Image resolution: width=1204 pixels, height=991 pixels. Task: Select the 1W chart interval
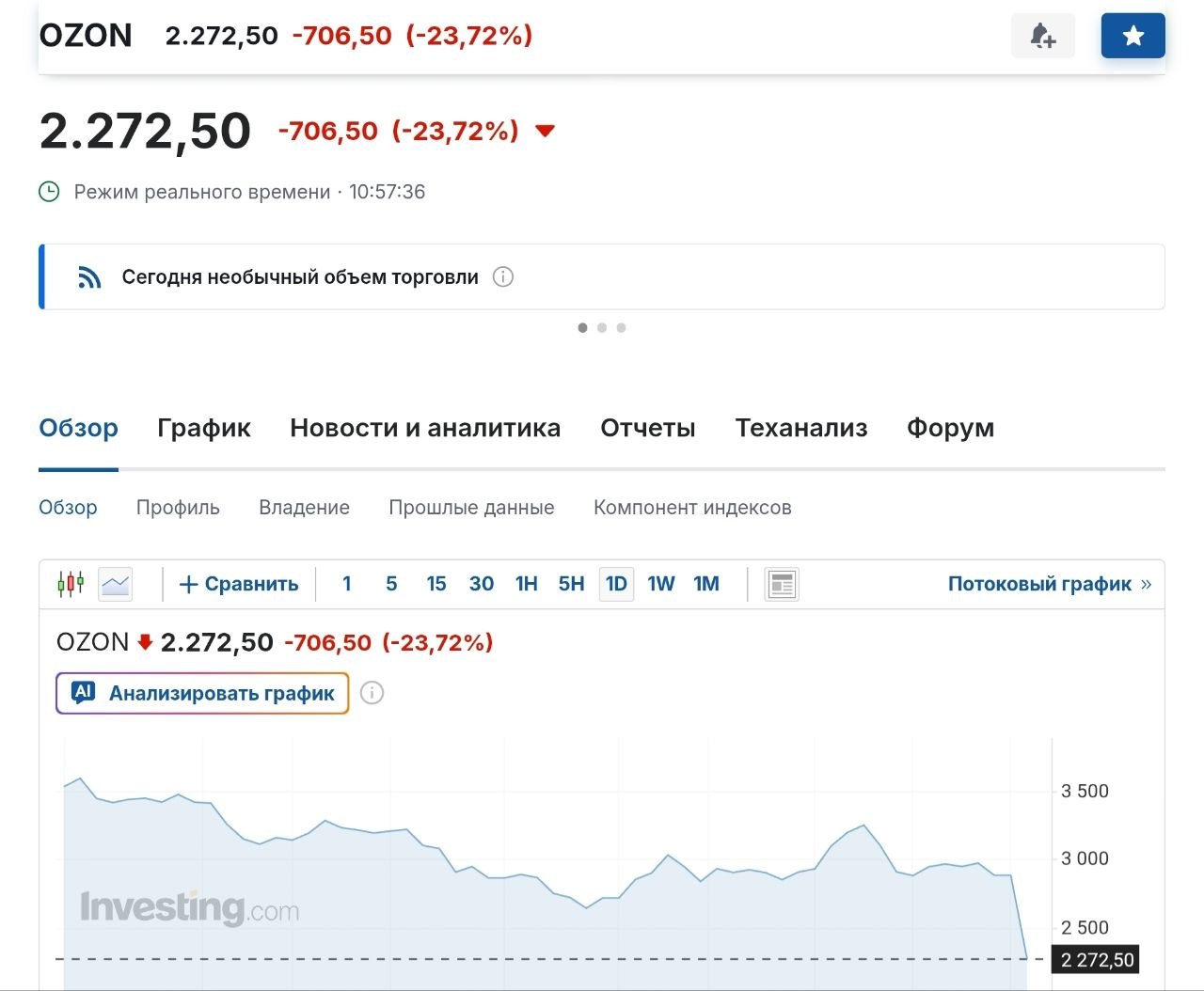click(661, 584)
